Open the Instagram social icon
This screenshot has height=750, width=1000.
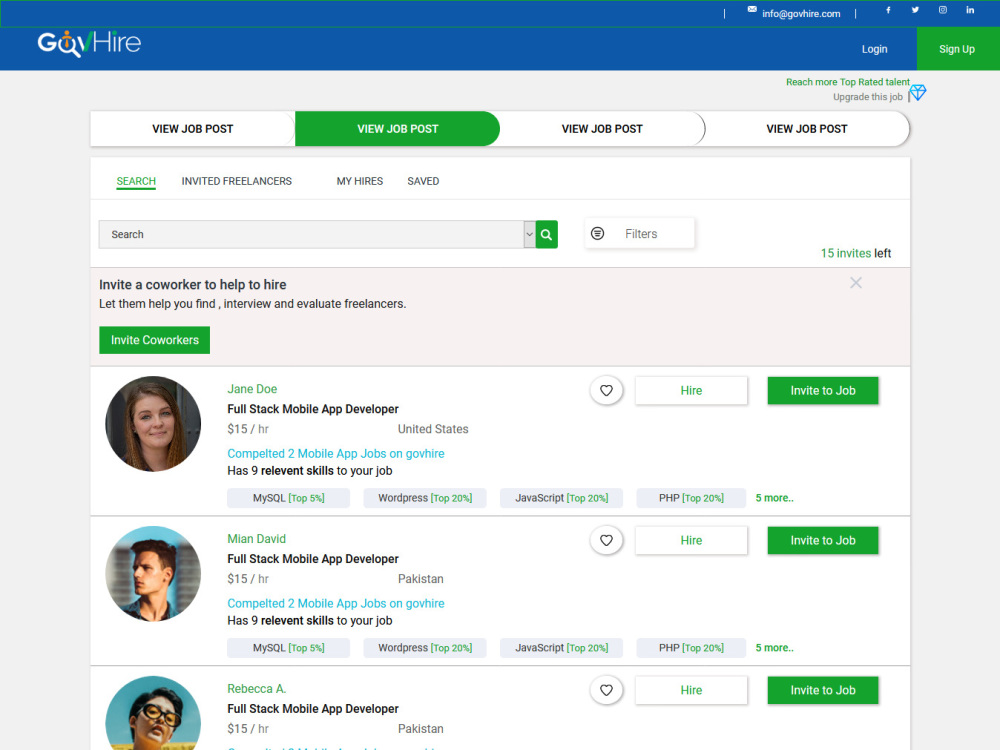(x=943, y=10)
